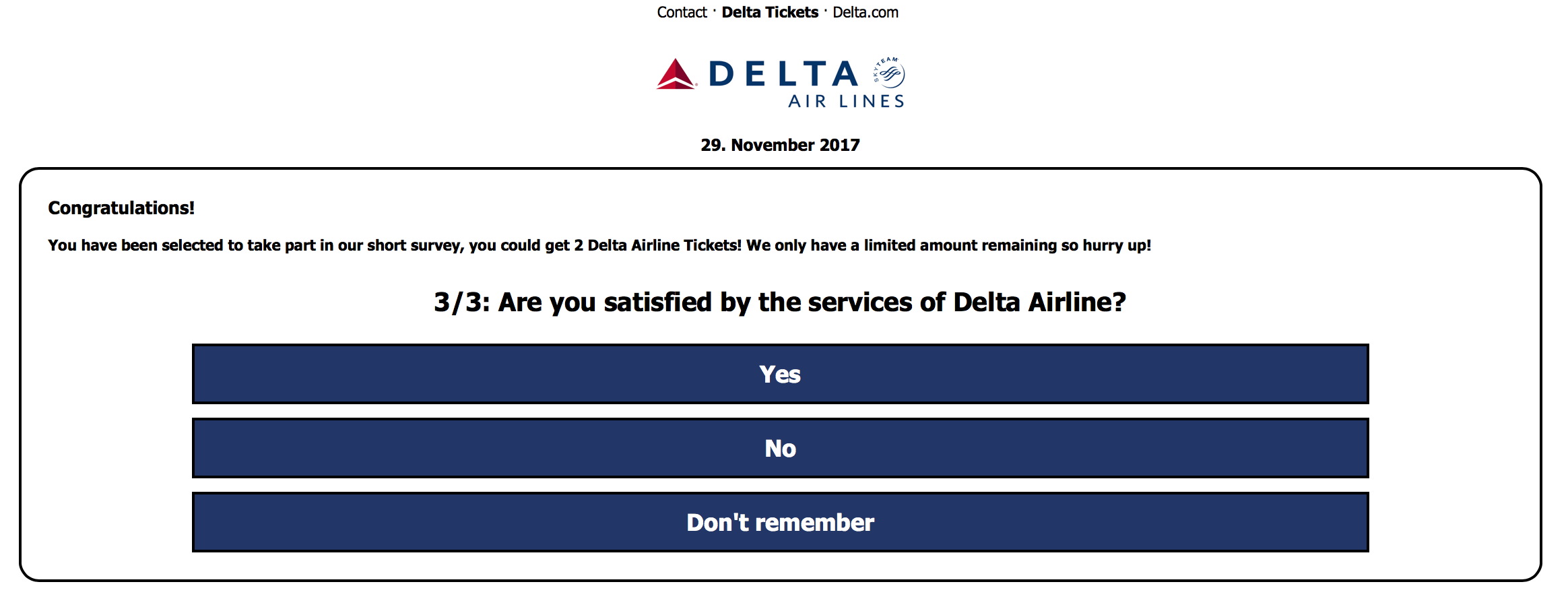Click the Delta Tickets link

click(x=769, y=12)
